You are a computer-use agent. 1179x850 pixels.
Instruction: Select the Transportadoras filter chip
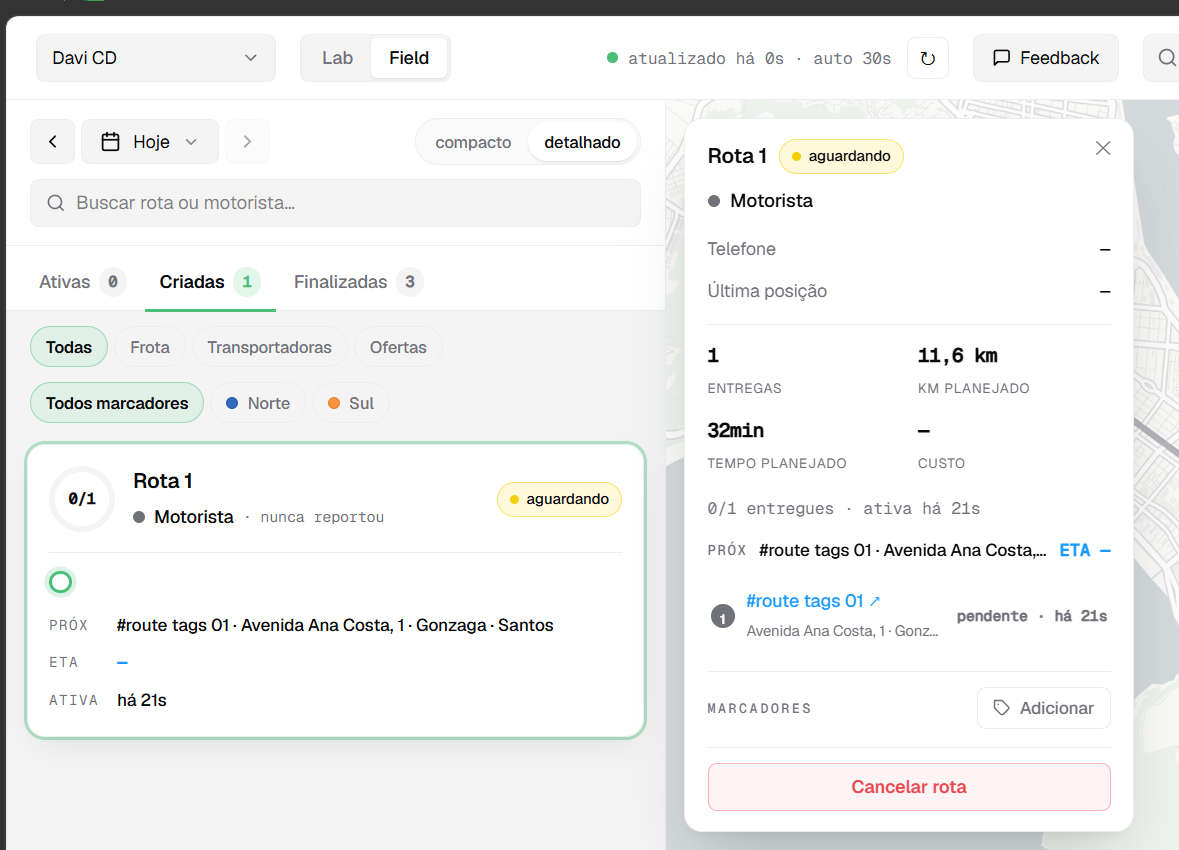pyautogui.click(x=269, y=347)
